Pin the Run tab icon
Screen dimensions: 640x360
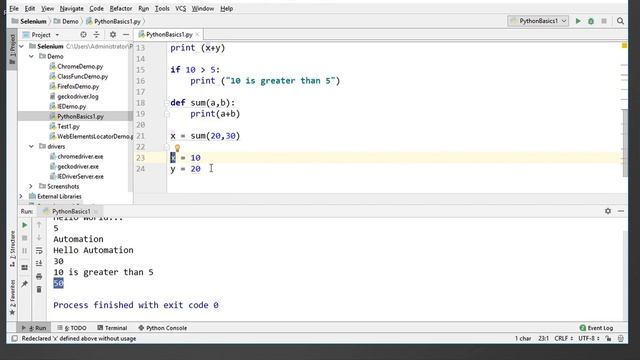pos(24,284)
